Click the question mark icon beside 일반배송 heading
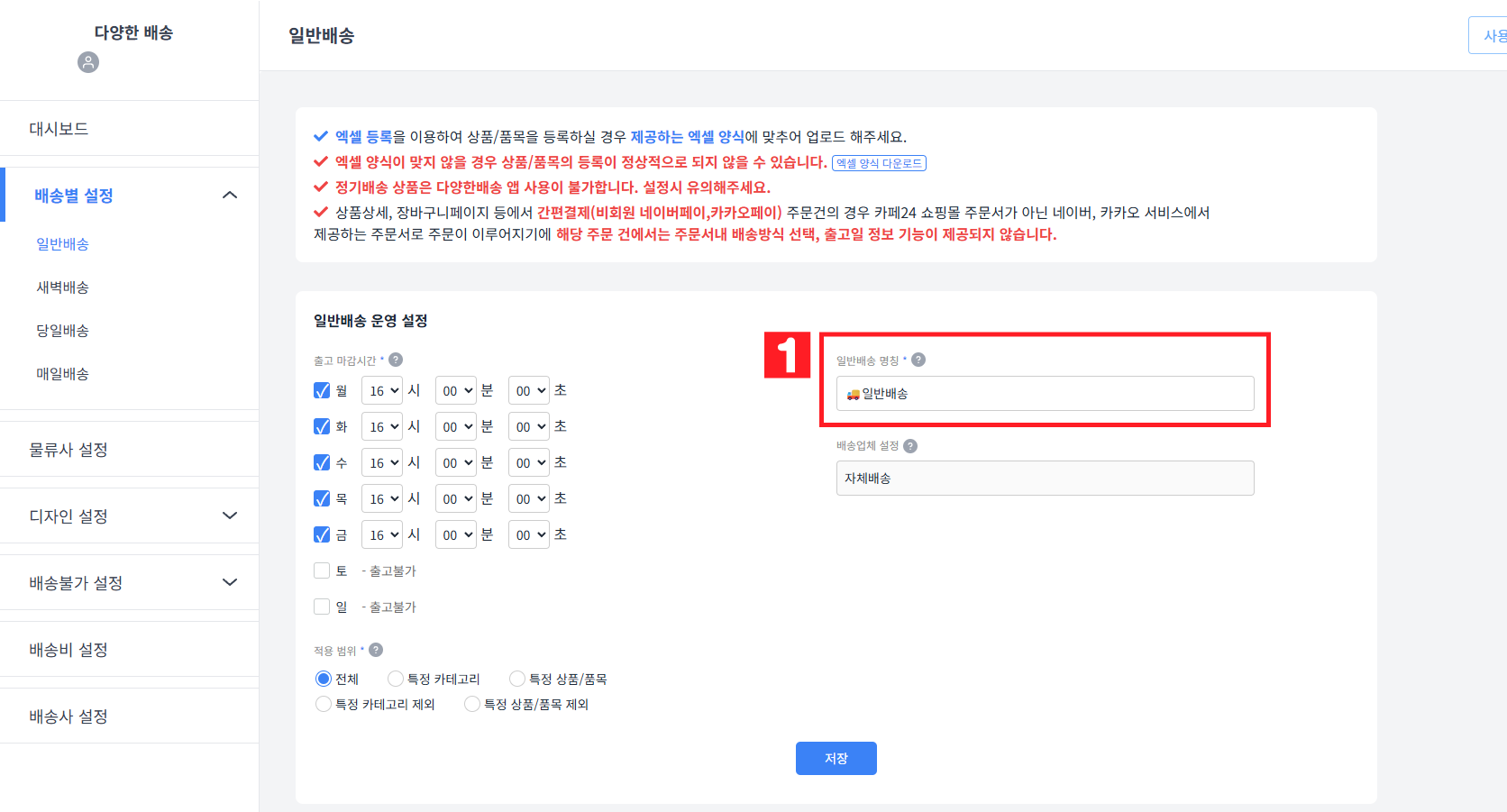 click(918, 359)
